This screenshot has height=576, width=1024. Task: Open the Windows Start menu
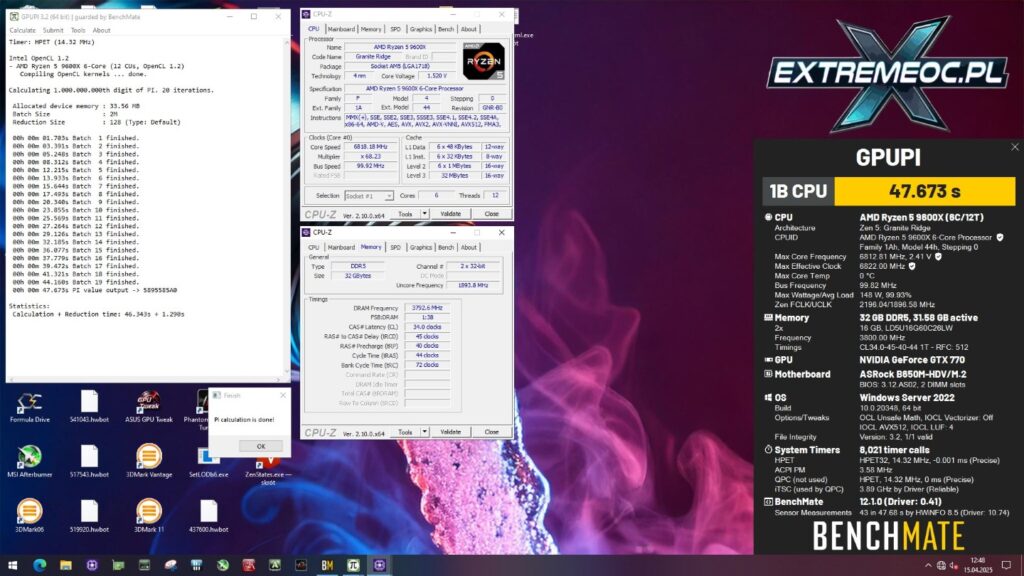tap(12, 565)
